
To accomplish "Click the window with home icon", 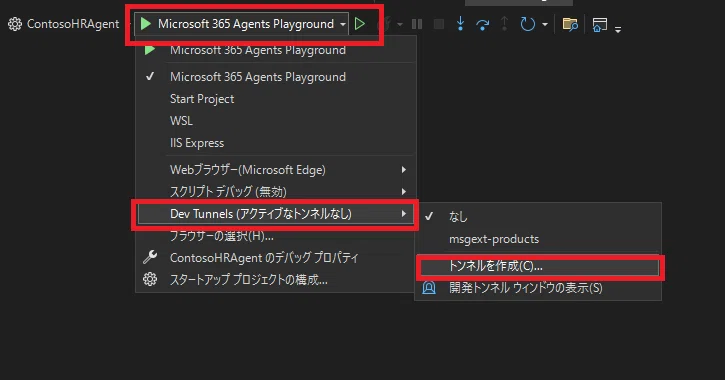I will pyautogui.click(x=600, y=25).
